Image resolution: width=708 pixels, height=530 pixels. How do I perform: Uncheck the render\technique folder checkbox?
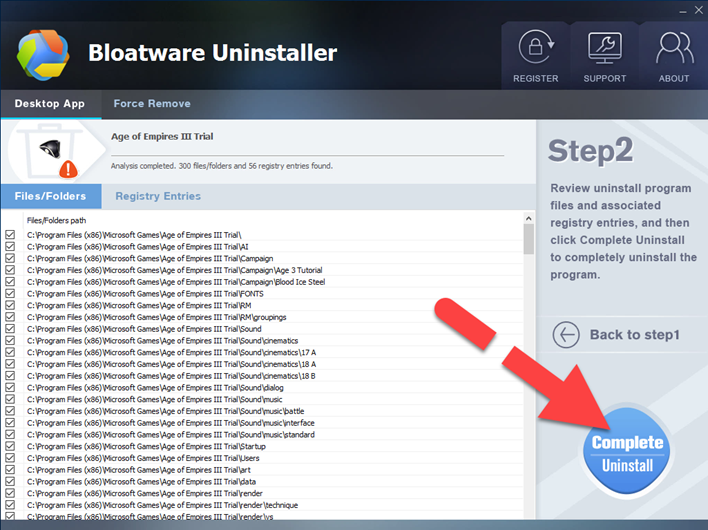click(10, 505)
